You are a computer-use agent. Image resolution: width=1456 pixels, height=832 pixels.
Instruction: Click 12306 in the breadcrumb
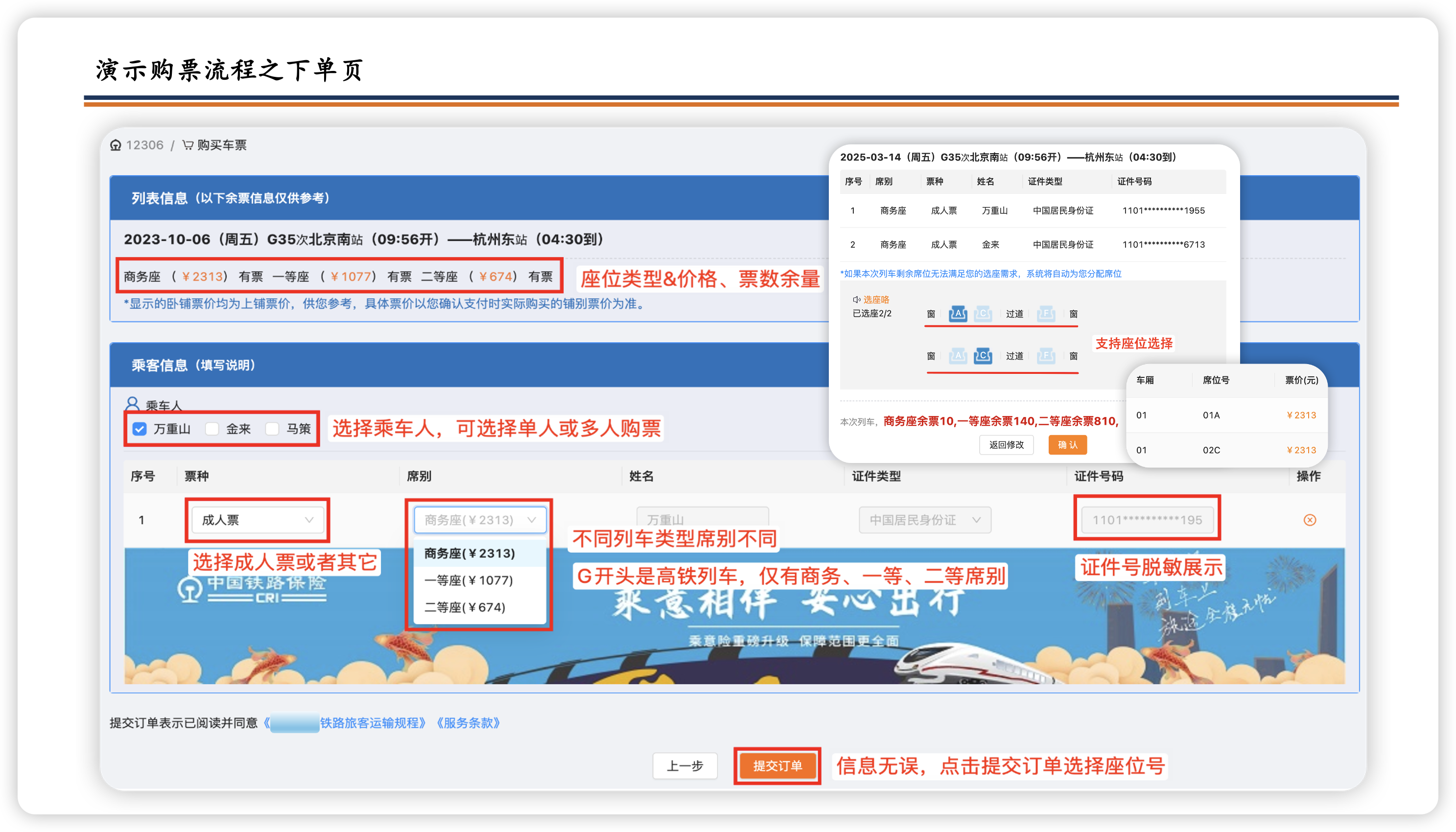[x=144, y=145]
